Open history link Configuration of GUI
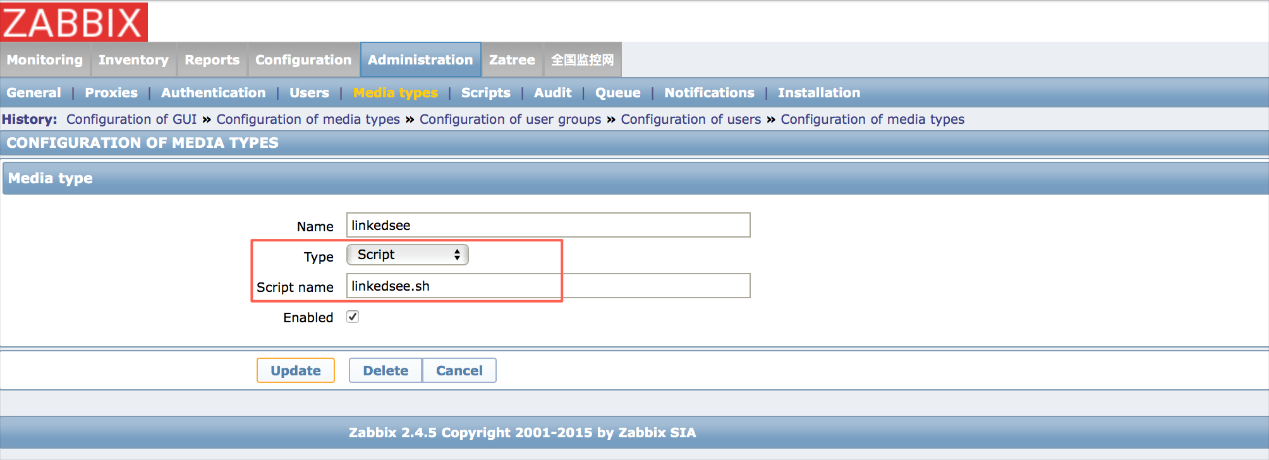 pyautogui.click(x=133, y=119)
